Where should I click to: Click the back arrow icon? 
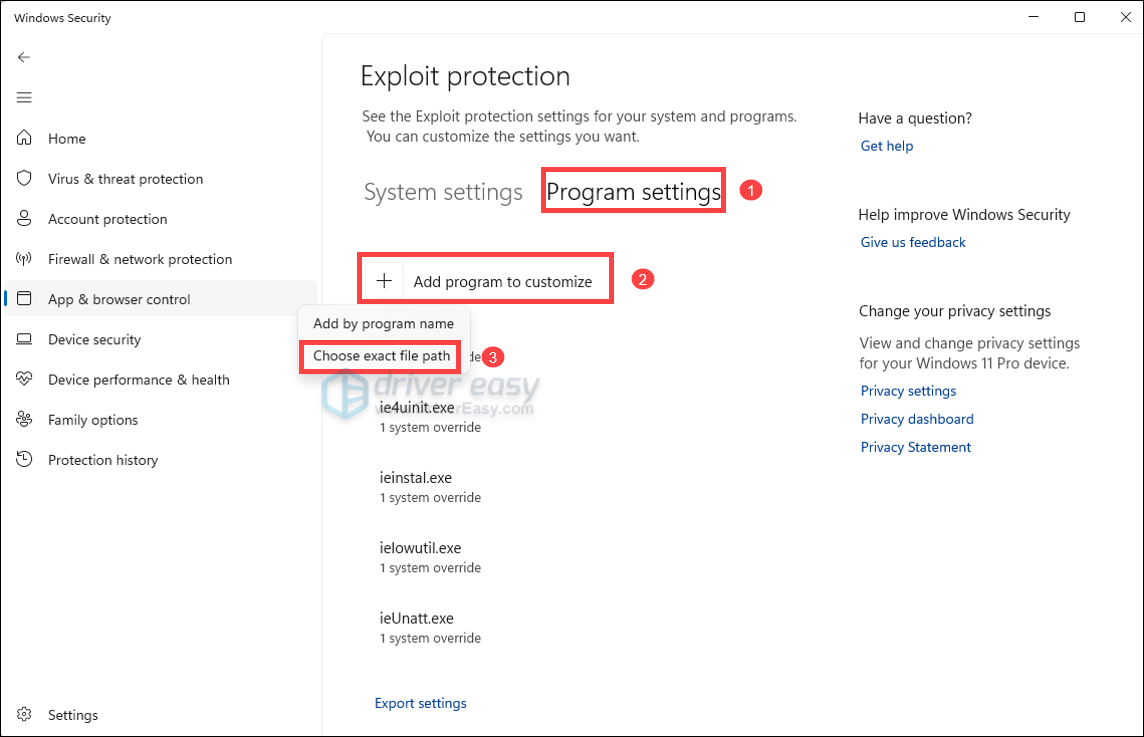[x=25, y=57]
